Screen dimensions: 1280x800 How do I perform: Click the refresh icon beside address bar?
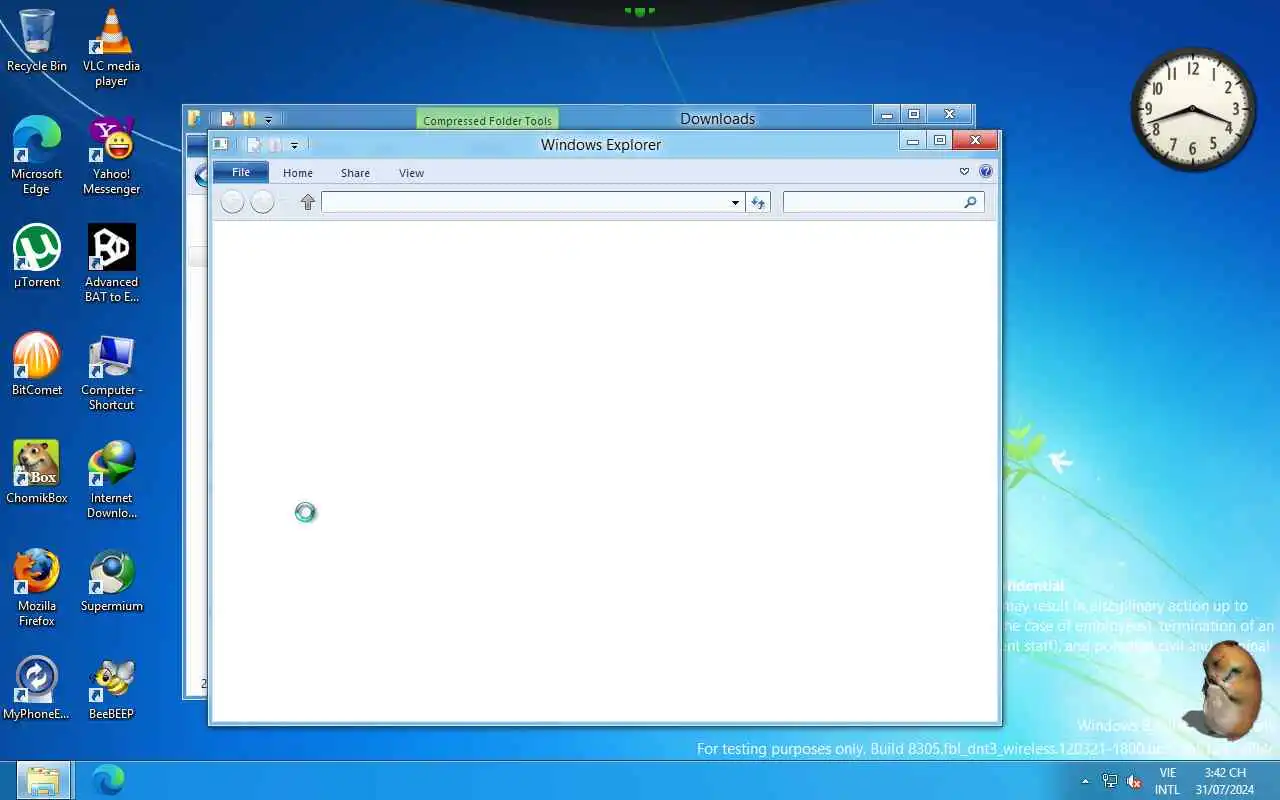758,202
